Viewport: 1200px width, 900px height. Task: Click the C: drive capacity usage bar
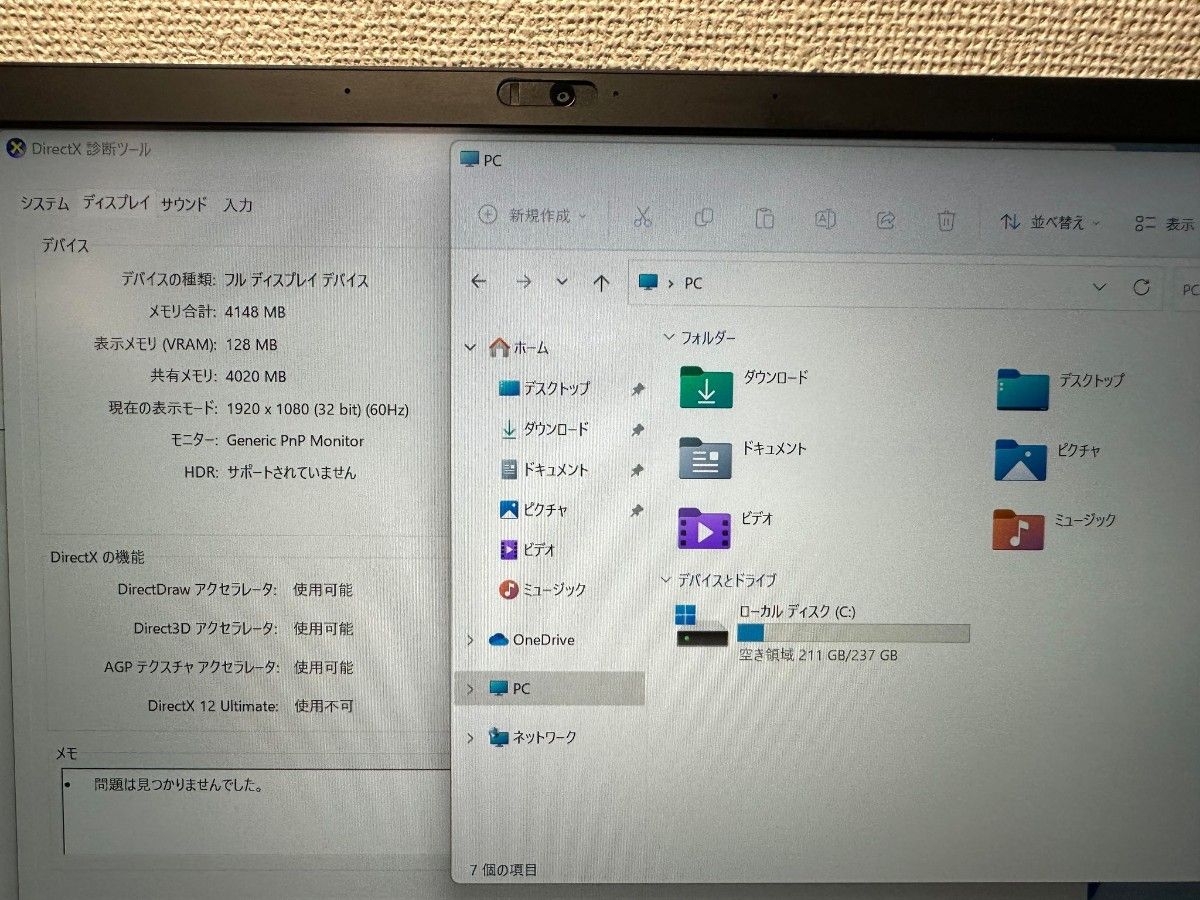click(x=853, y=633)
